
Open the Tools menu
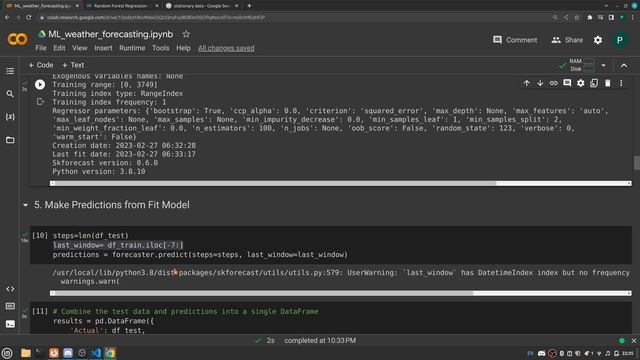(160, 48)
